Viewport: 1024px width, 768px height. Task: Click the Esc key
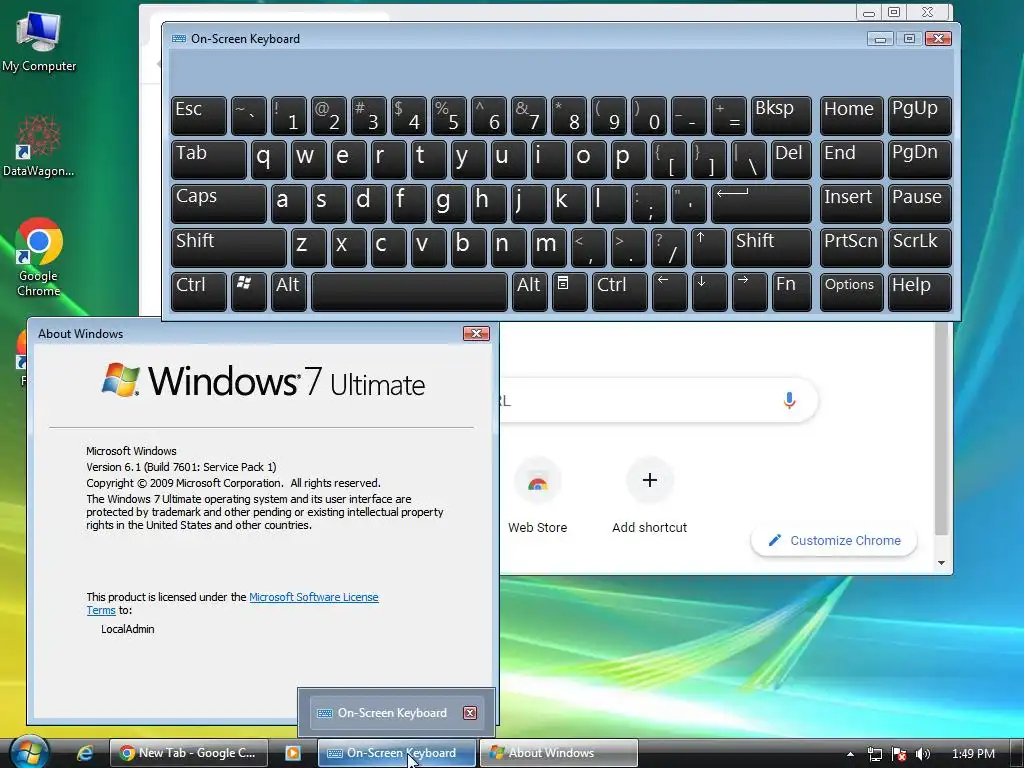click(x=199, y=116)
